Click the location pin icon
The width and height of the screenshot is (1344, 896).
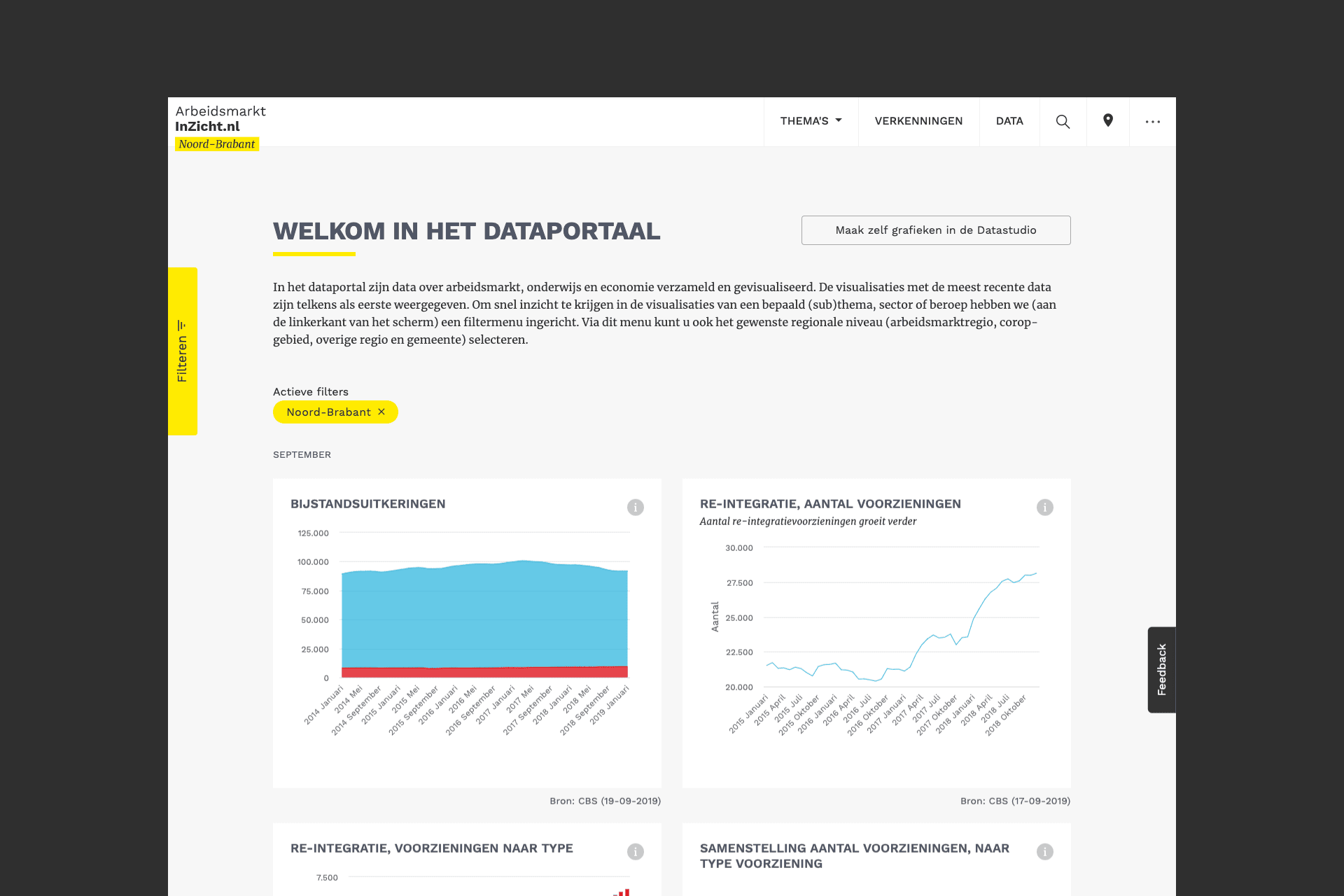click(1107, 121)
